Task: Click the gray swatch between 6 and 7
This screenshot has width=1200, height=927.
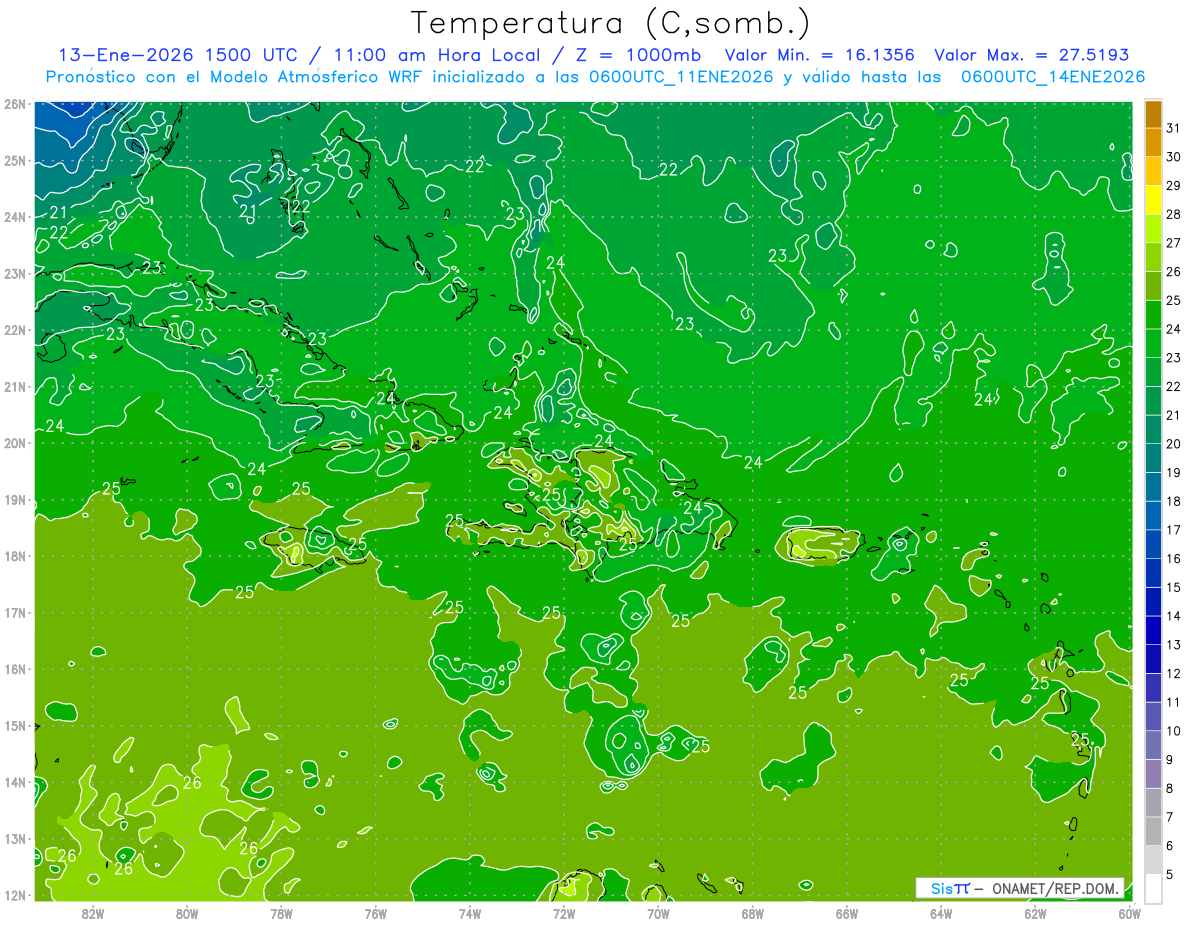Action: pos(1153,831)
